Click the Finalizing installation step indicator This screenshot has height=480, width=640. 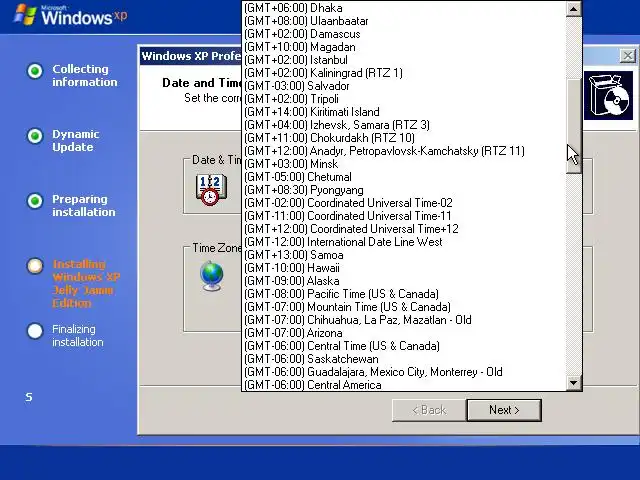point(35,331)
